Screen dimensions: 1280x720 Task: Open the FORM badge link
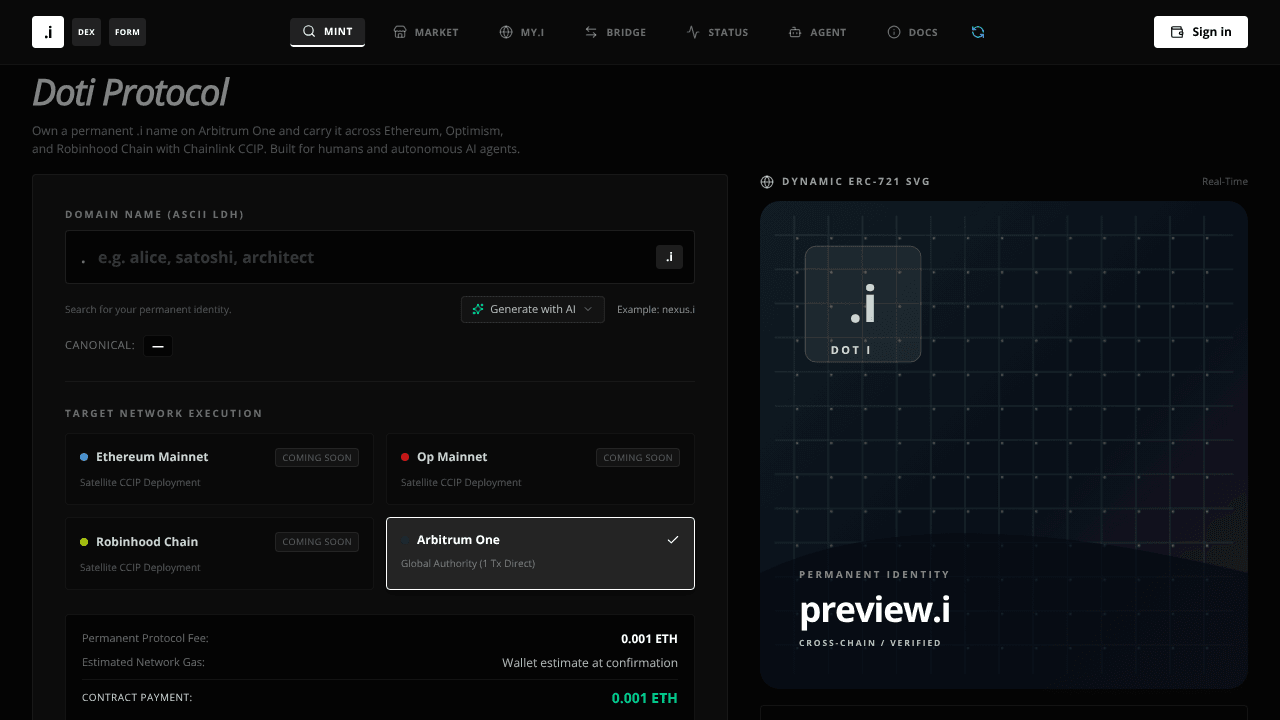[x=127, y=32]
